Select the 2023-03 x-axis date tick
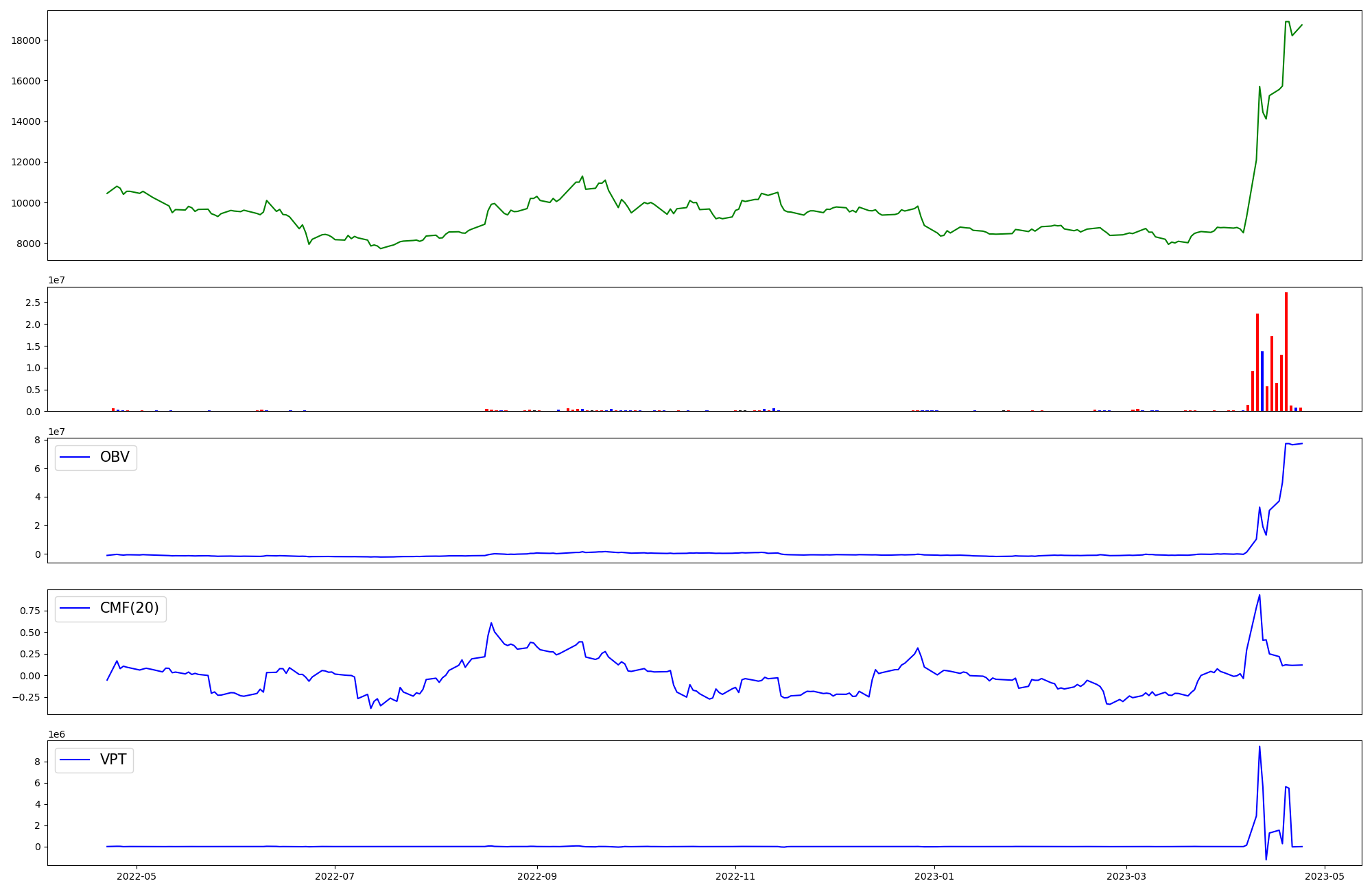1372x892 pixels. [1126, 876]
